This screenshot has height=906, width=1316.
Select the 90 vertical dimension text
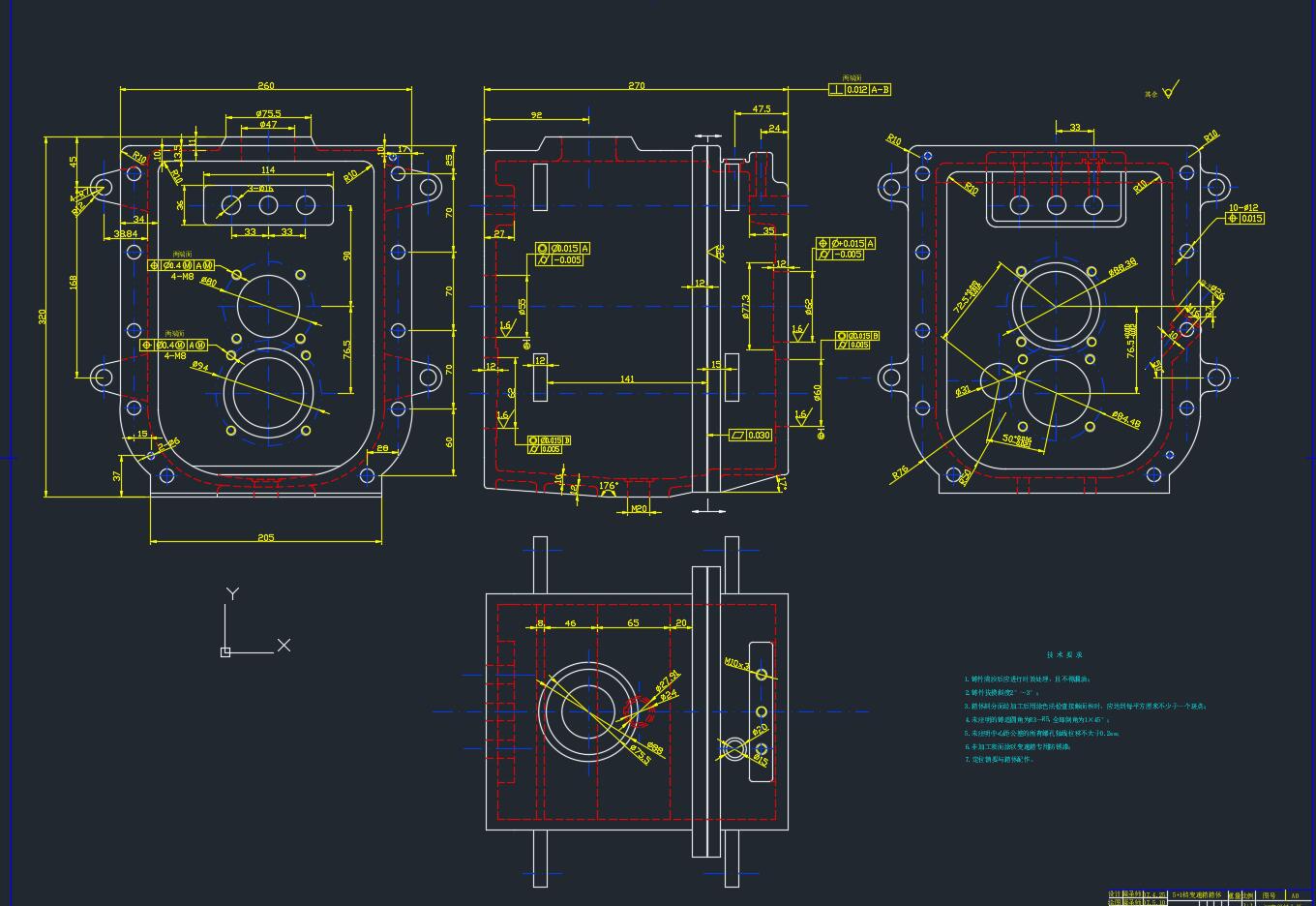pyautogui.click(x=346, y=256)
